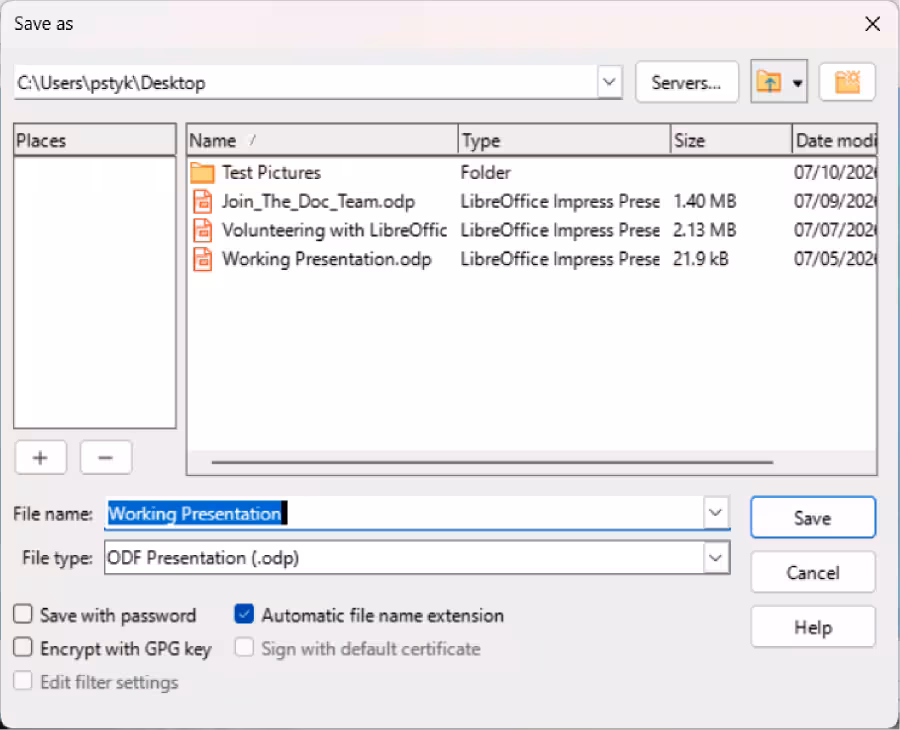This screenshot has width=900, height=730.
Task: Select the Volunteering with LibreOffic file name
Action: click(335, 230)
